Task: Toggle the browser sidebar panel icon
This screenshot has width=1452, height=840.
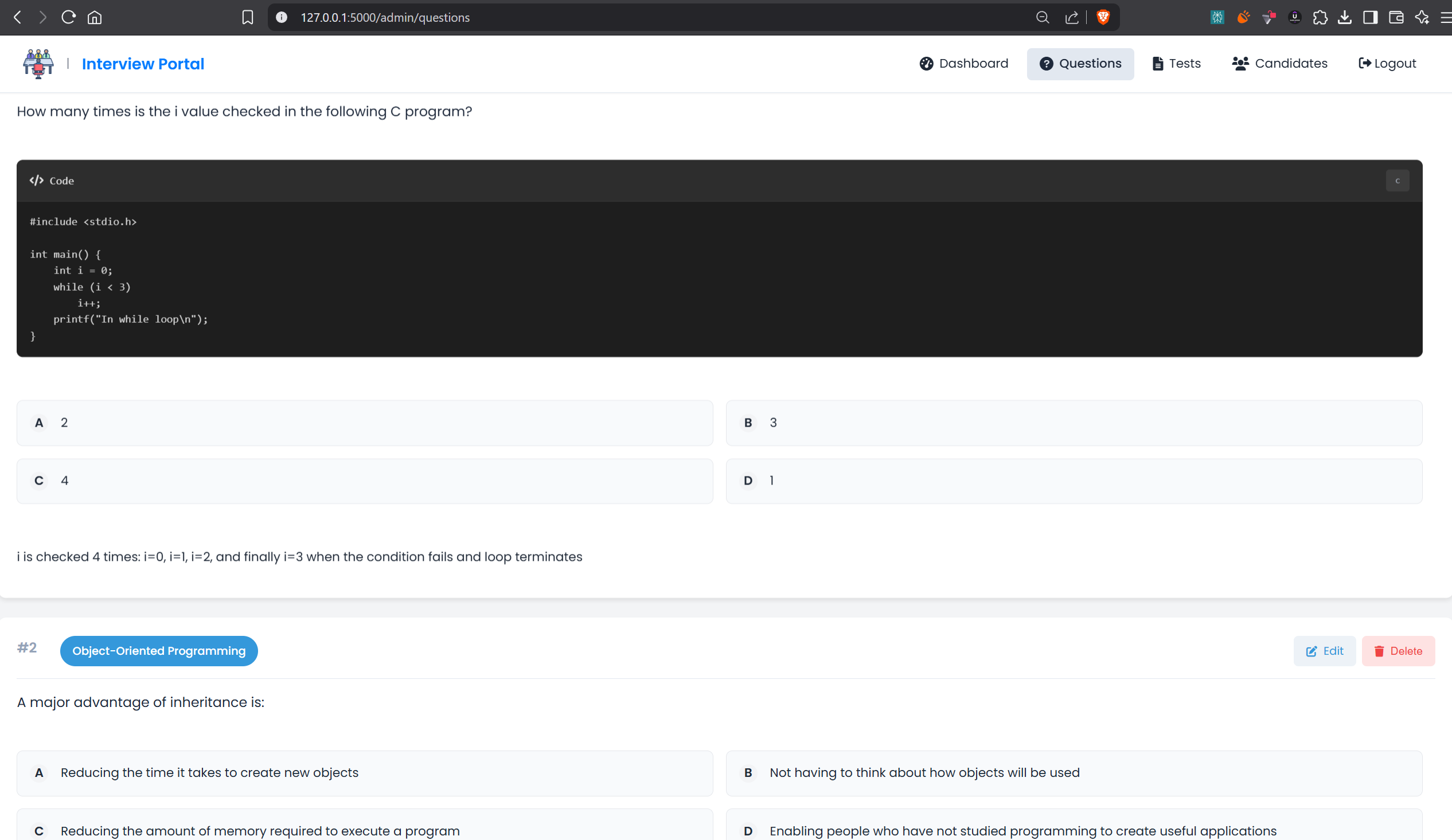Action: 1371,17
